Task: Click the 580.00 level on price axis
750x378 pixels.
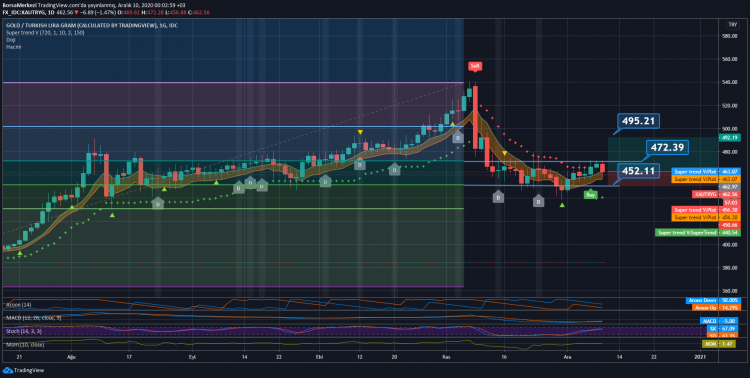Action: point(729,36)
